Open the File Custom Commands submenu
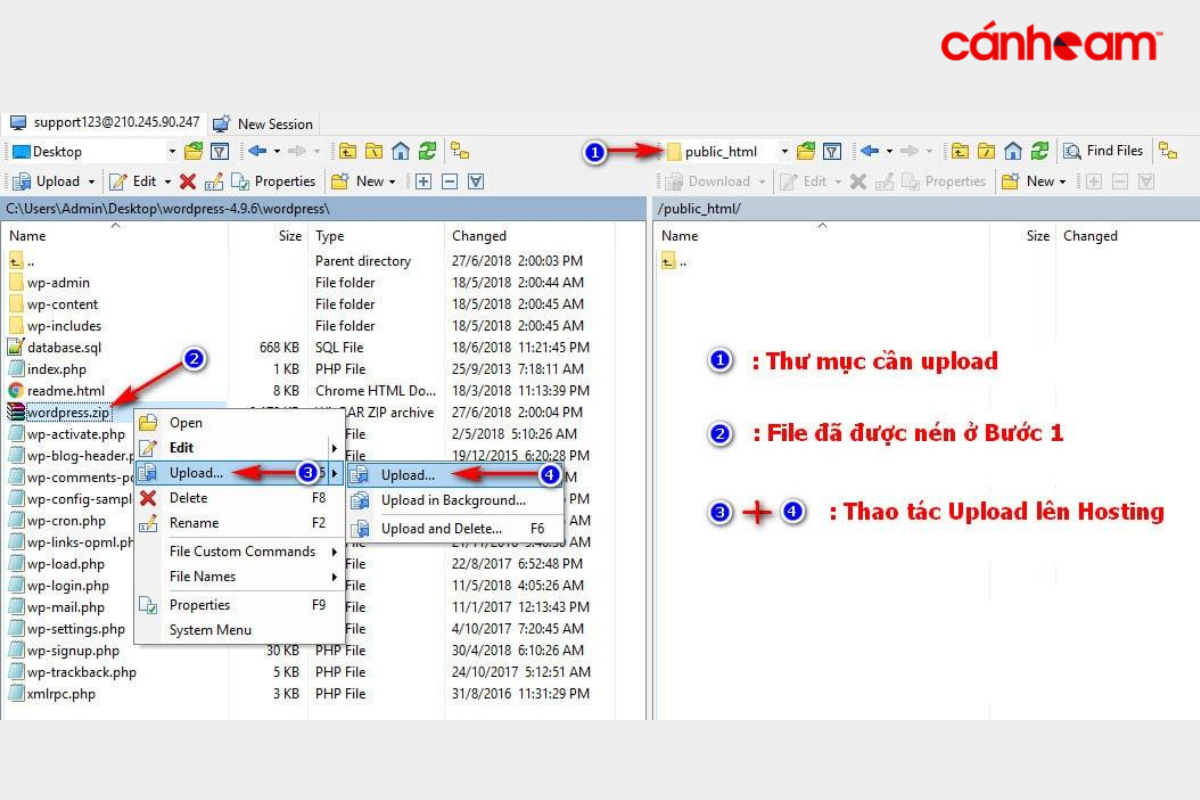1200x800 pixels. [x=239, y=552]
